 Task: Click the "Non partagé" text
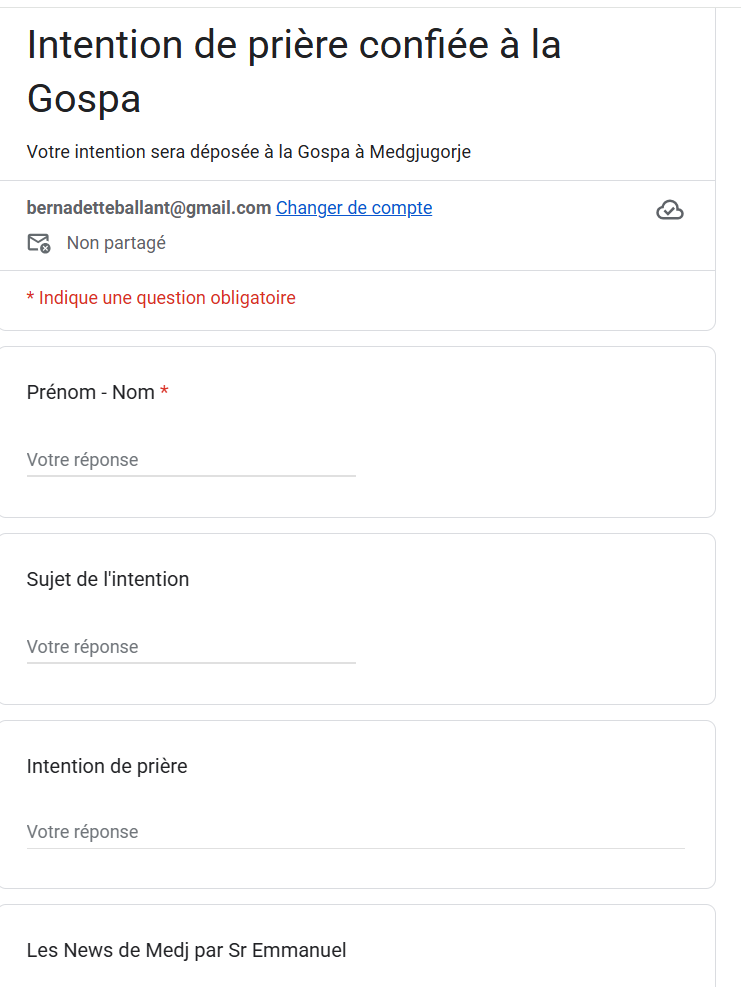[116, 243]
